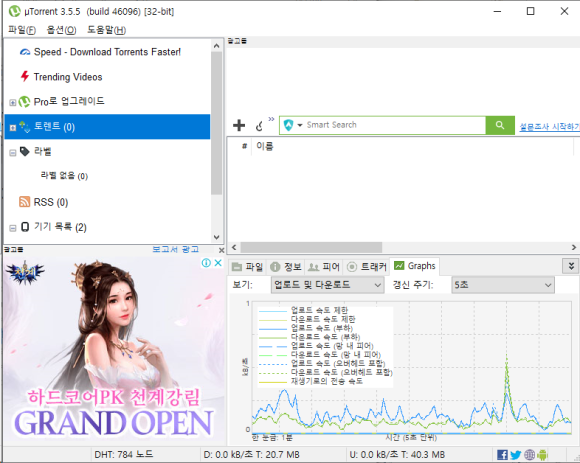This screenshot has width=580, height=463.
Task: Click the 토렌트 up-down arrows icon
Action: [25, 126]
